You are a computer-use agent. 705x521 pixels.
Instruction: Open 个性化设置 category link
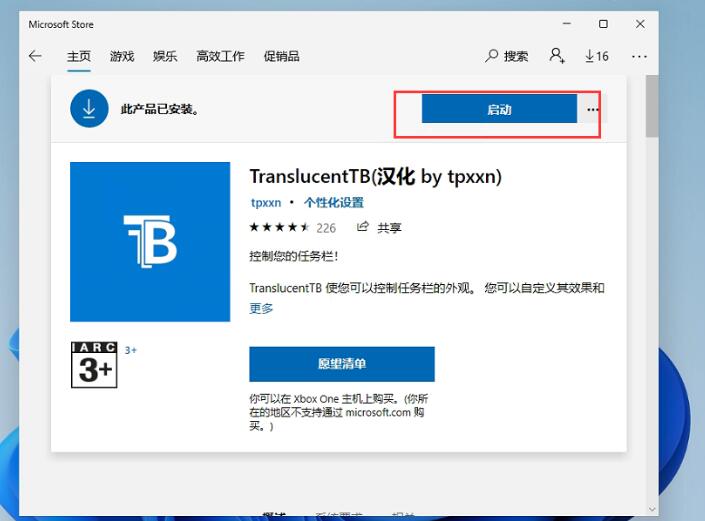pos(334,203)
